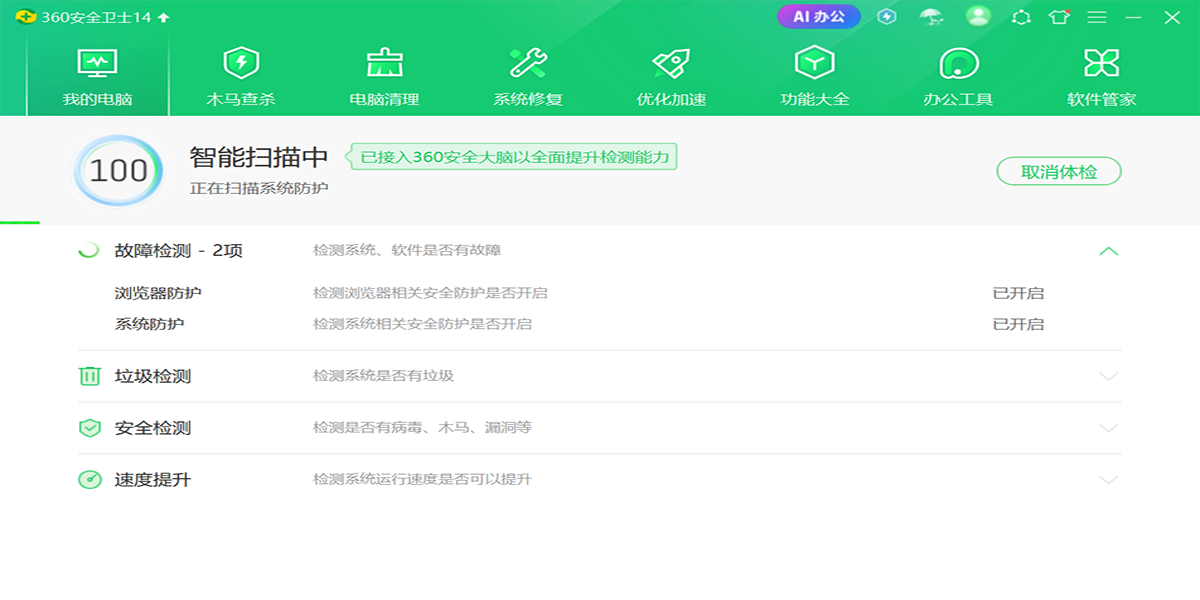This screenshot has width=1200, height=600.
Task: Click the beach umbrella icon in title bar
Action: click(x=931, y=17)
